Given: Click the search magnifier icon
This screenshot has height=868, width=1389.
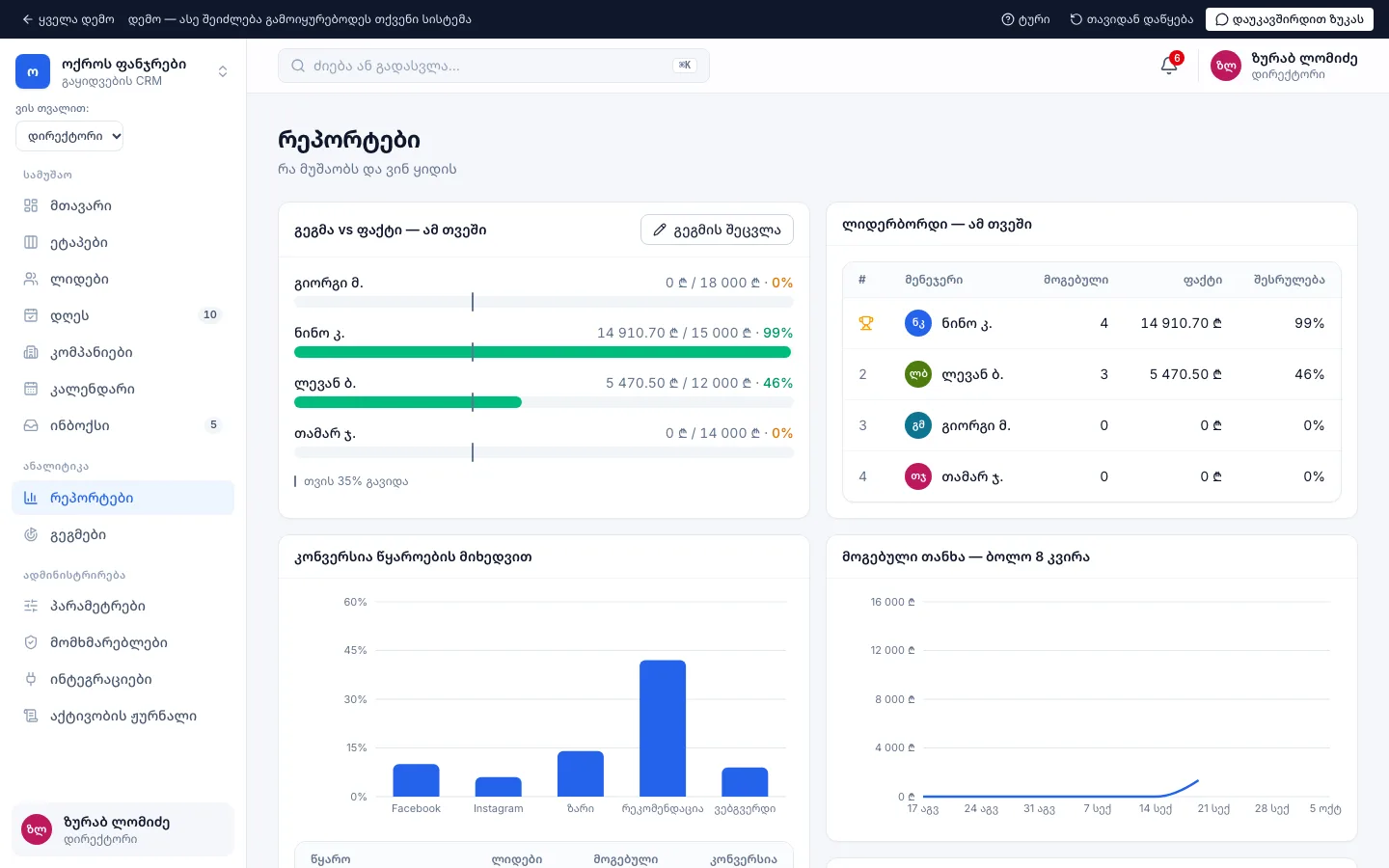Looking at the screenshot, I should tap(298, 66).
